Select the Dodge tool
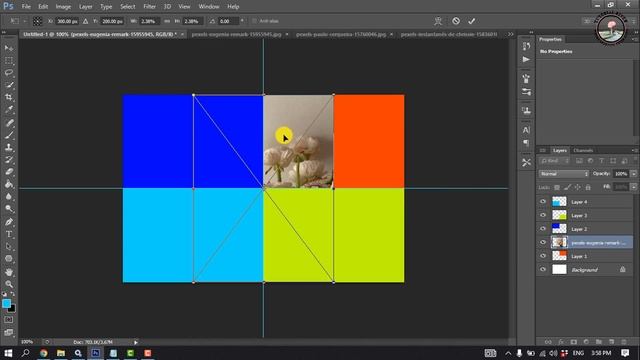This screenshot has width=640, height=360. click(9, 209)
